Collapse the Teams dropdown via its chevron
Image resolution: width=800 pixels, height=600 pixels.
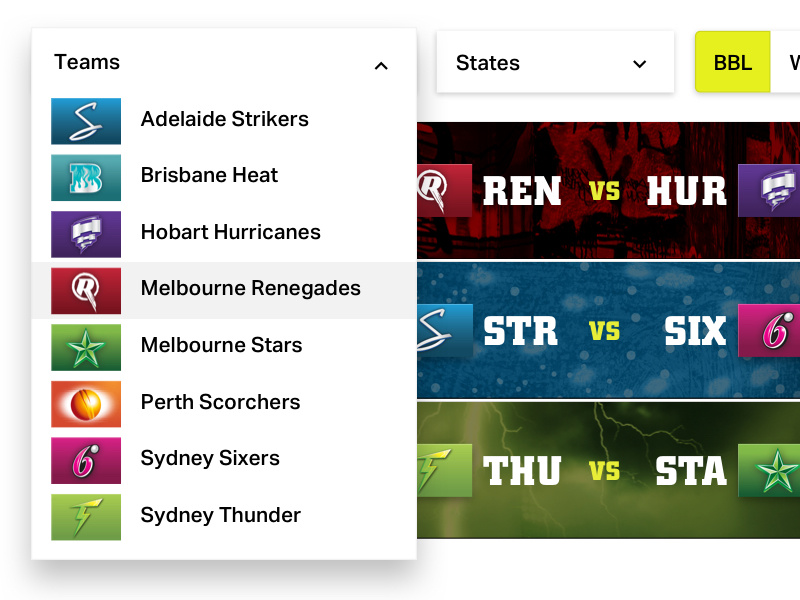[x=381, y=65]
